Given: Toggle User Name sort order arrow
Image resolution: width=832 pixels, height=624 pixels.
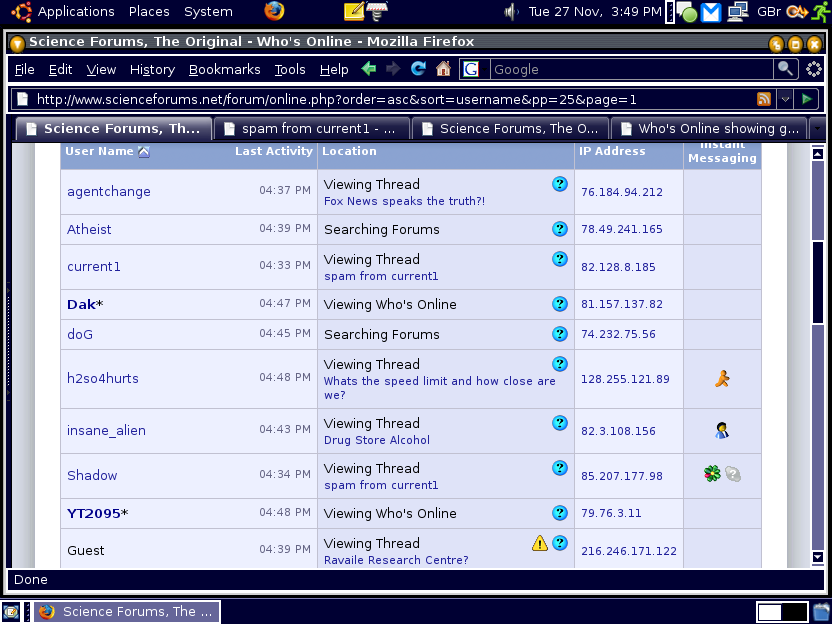Looking at the screenshot, I should tap(143, 152).
